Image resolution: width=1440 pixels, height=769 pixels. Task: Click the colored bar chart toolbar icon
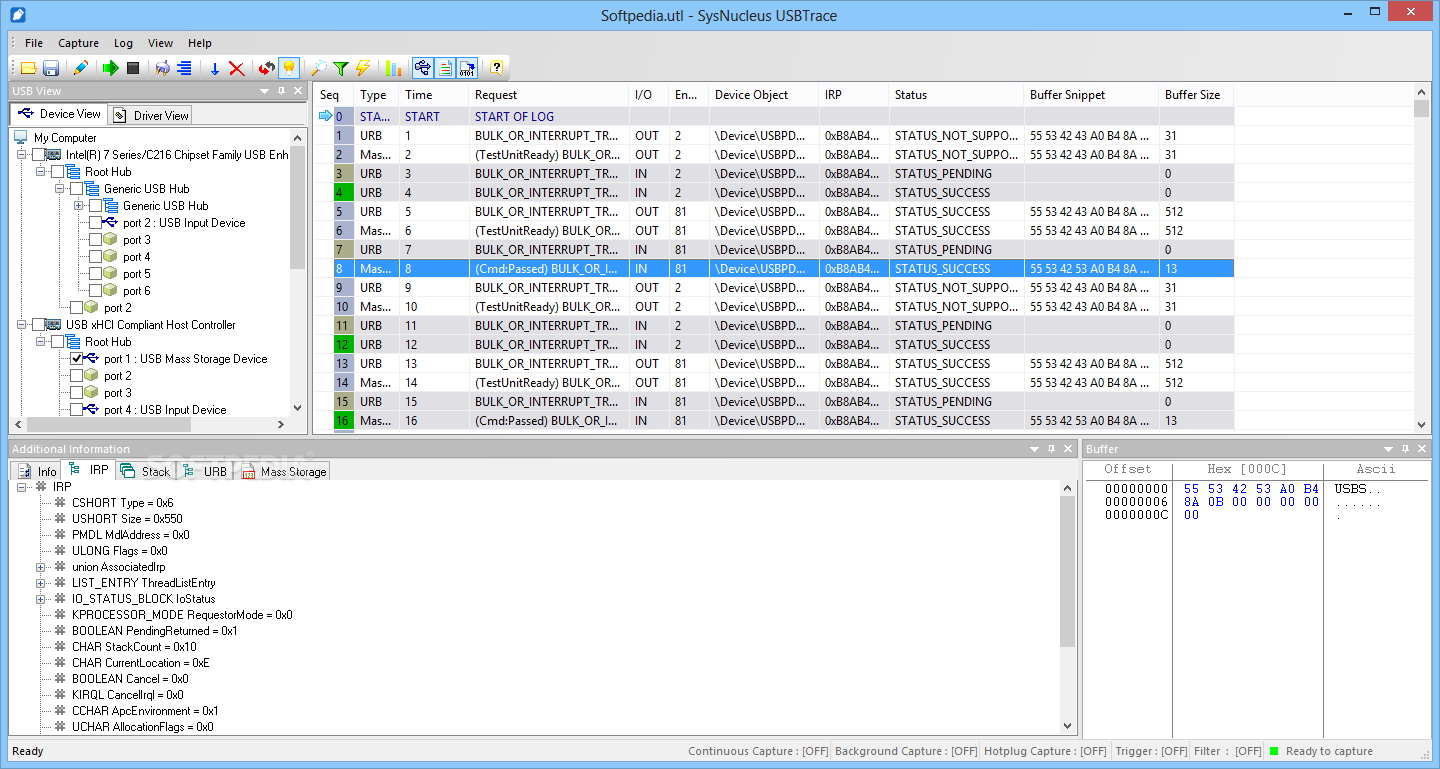tap(393, 68)
